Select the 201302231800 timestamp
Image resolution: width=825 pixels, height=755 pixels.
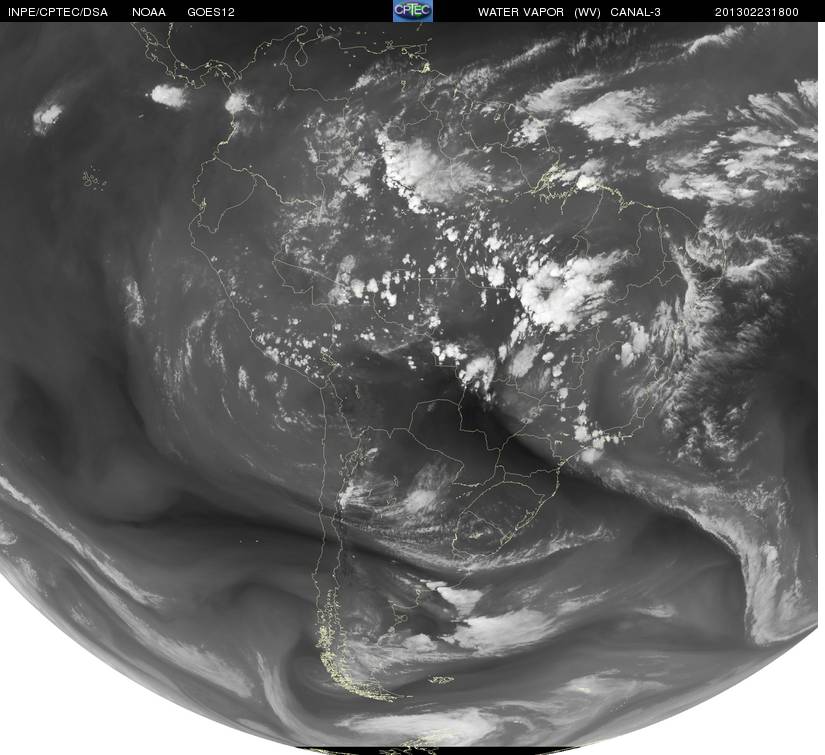(757, 12)
